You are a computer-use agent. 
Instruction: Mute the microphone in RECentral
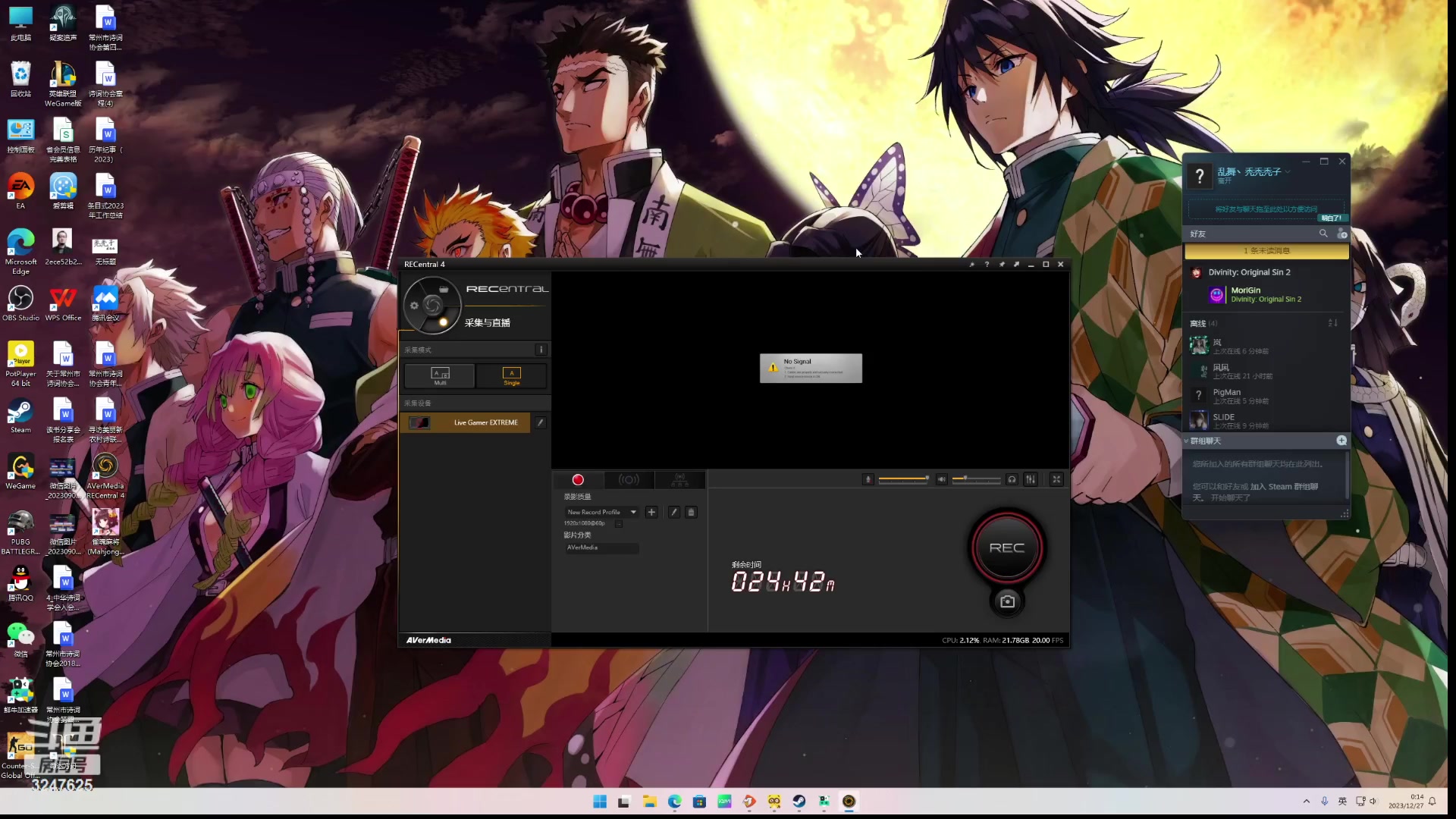pyautogui.click(x=868, y=479)
